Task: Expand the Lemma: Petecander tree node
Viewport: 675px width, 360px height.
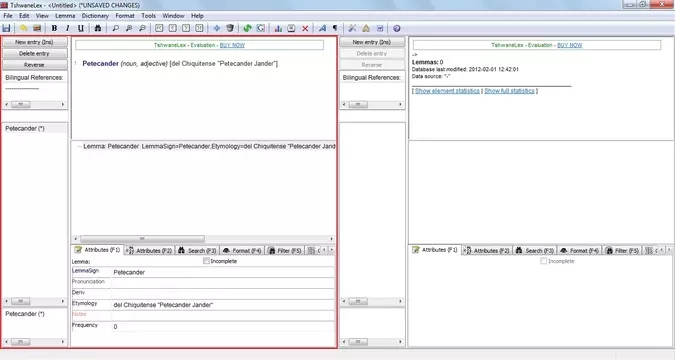Action: (x=79, y=146)
